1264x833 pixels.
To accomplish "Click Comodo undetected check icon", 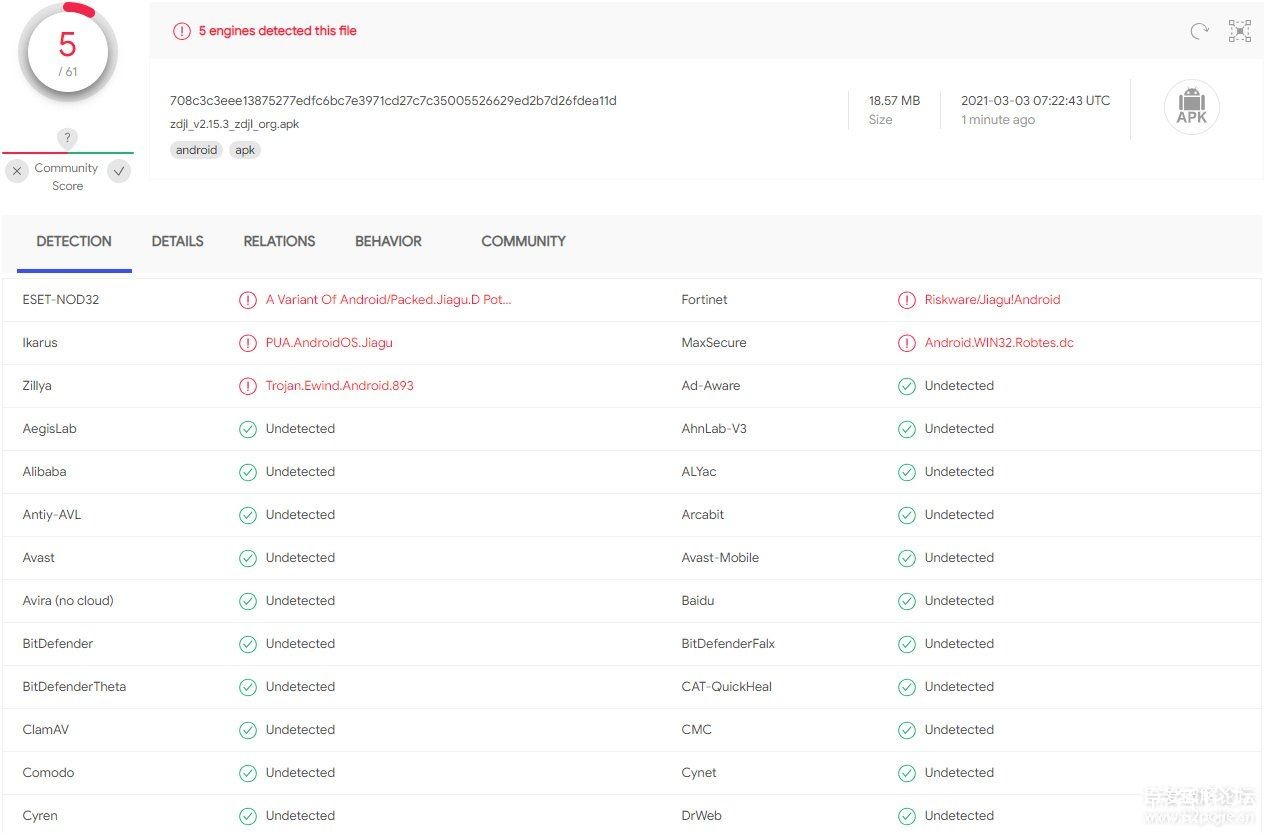I will tap(248, 773).
